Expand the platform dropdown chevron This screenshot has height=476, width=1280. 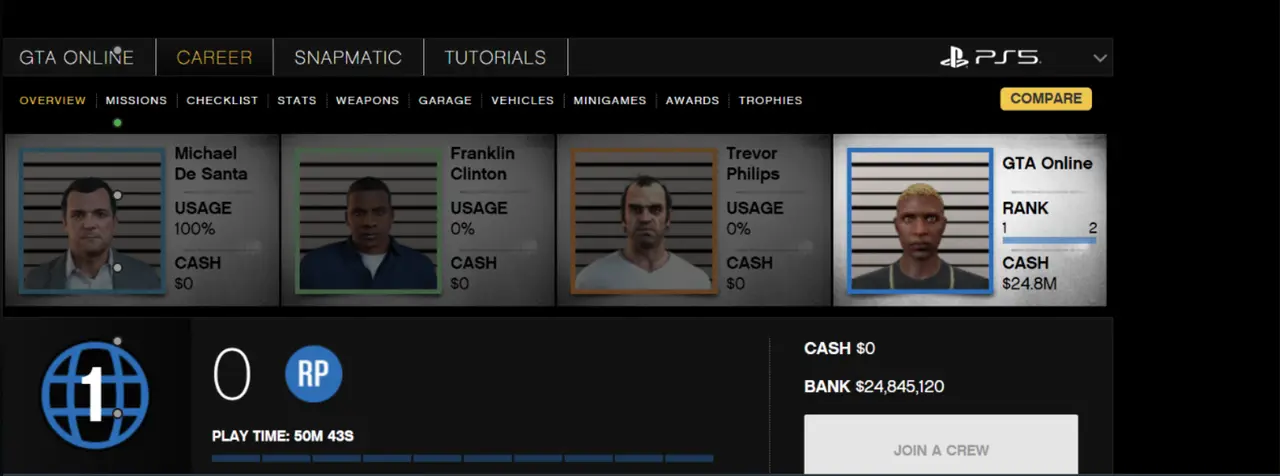1100,58
